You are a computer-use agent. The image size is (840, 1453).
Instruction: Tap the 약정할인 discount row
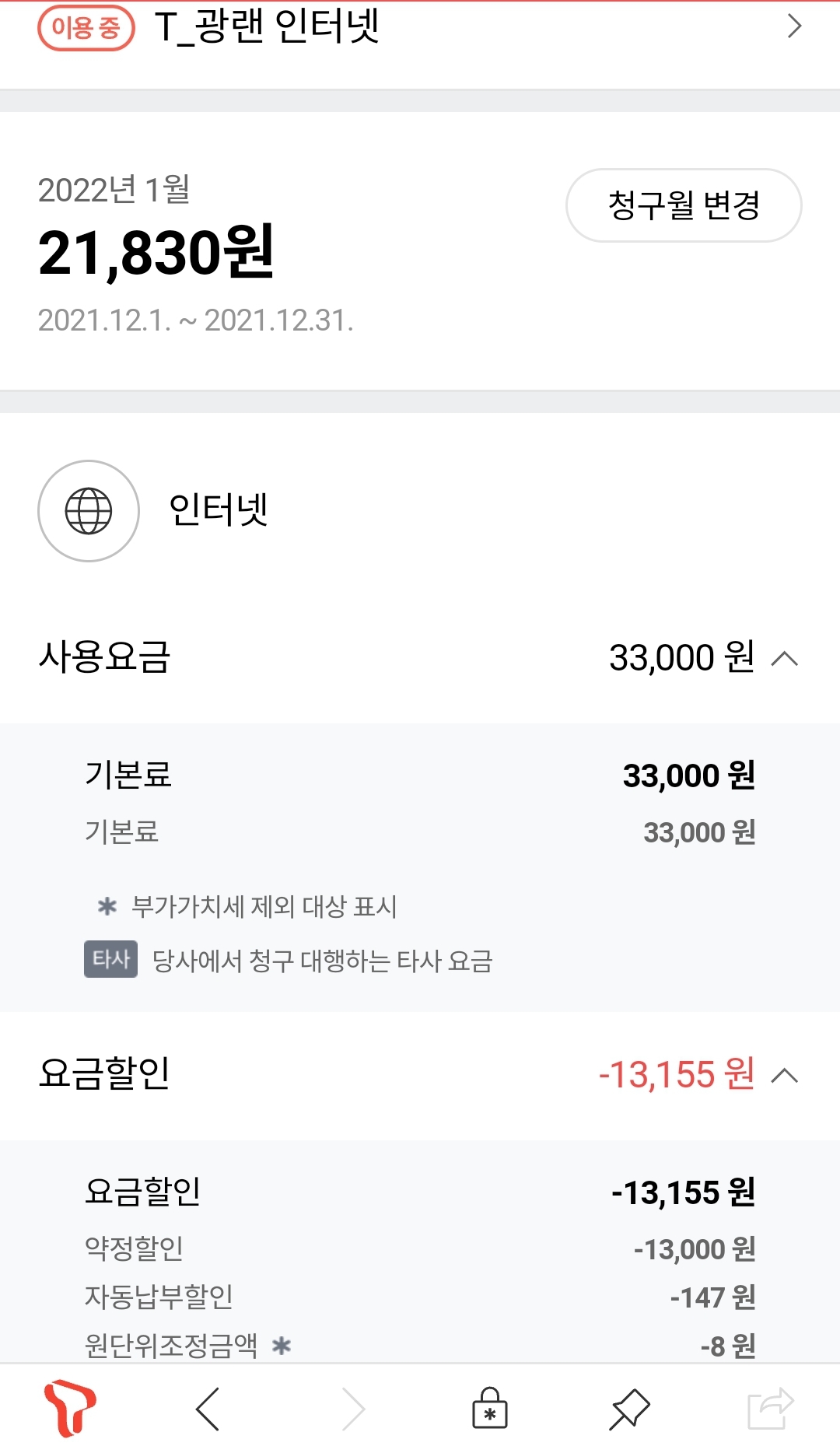420,1249
